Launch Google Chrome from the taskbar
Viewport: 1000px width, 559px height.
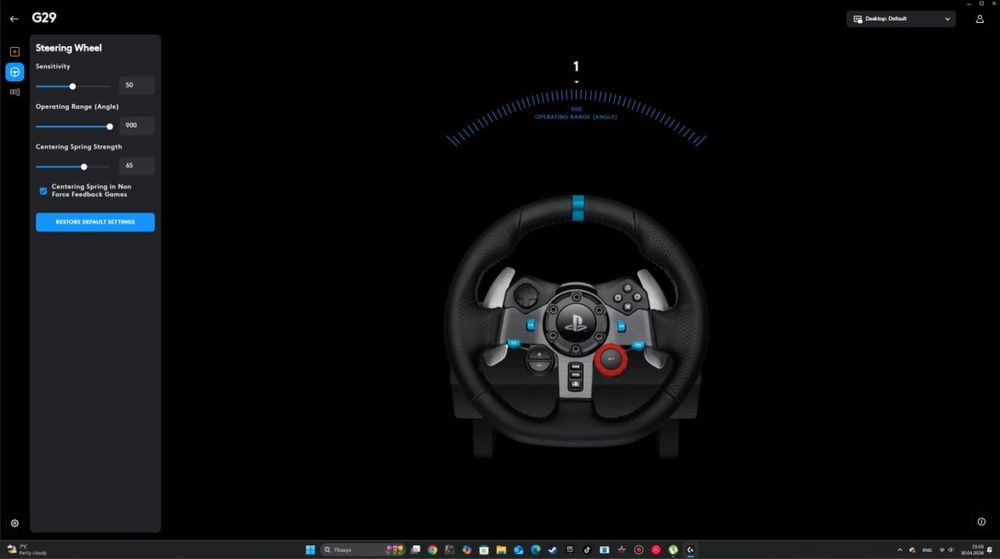point(432,549)
